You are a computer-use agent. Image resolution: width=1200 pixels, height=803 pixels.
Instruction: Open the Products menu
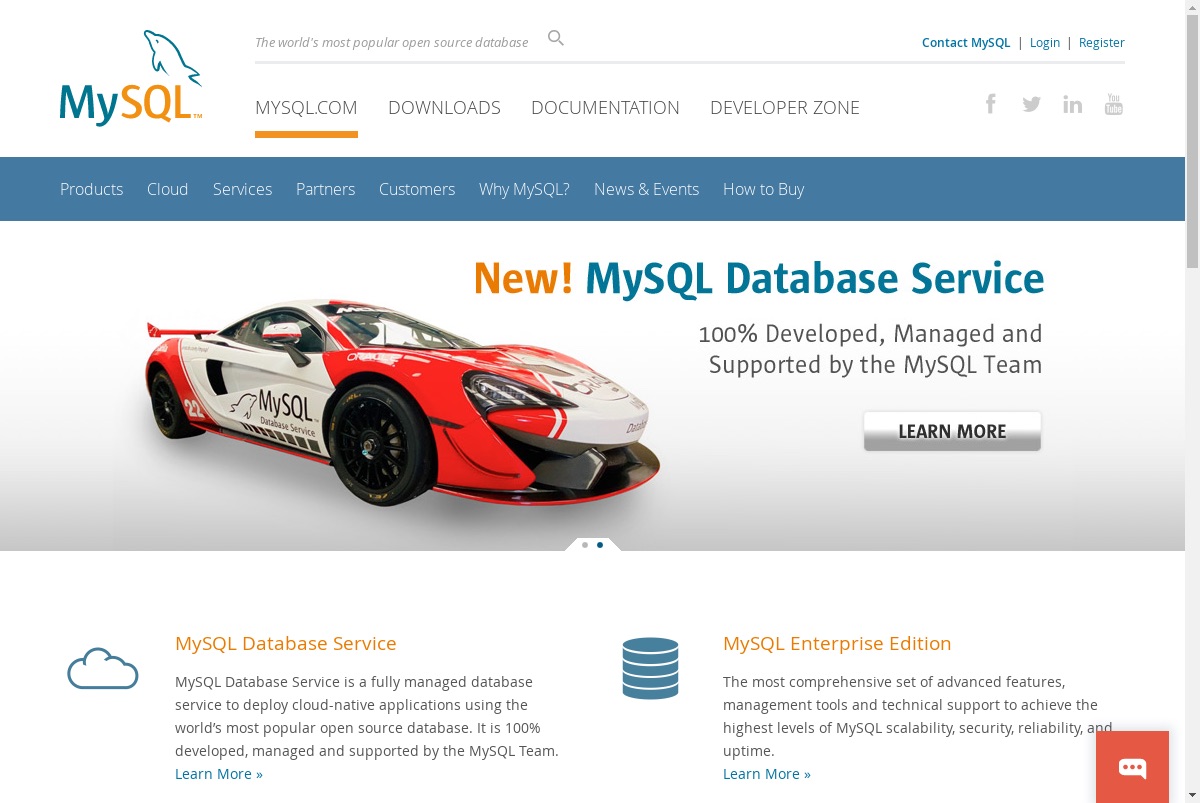coord(91,189)
